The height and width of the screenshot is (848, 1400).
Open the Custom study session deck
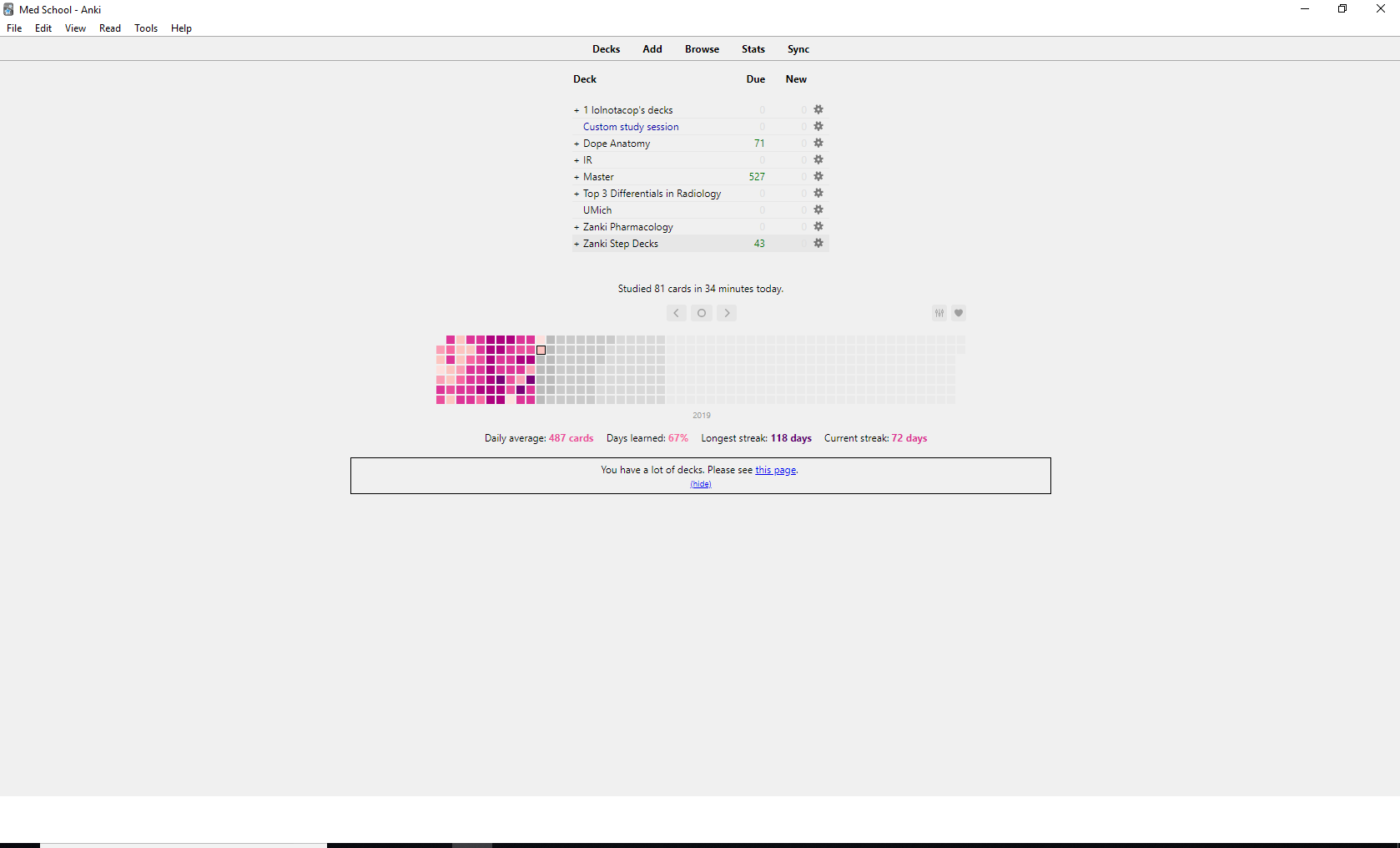(x=631, y=127)
